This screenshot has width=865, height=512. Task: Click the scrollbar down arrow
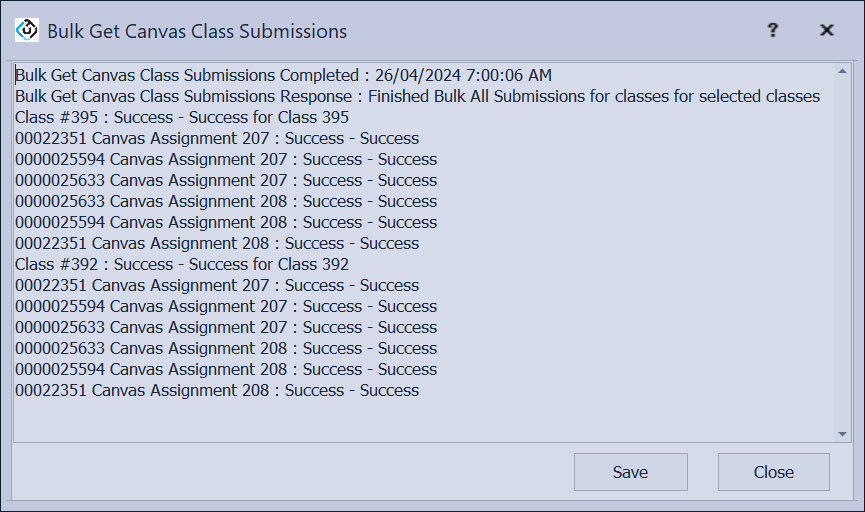pos(842,434)
